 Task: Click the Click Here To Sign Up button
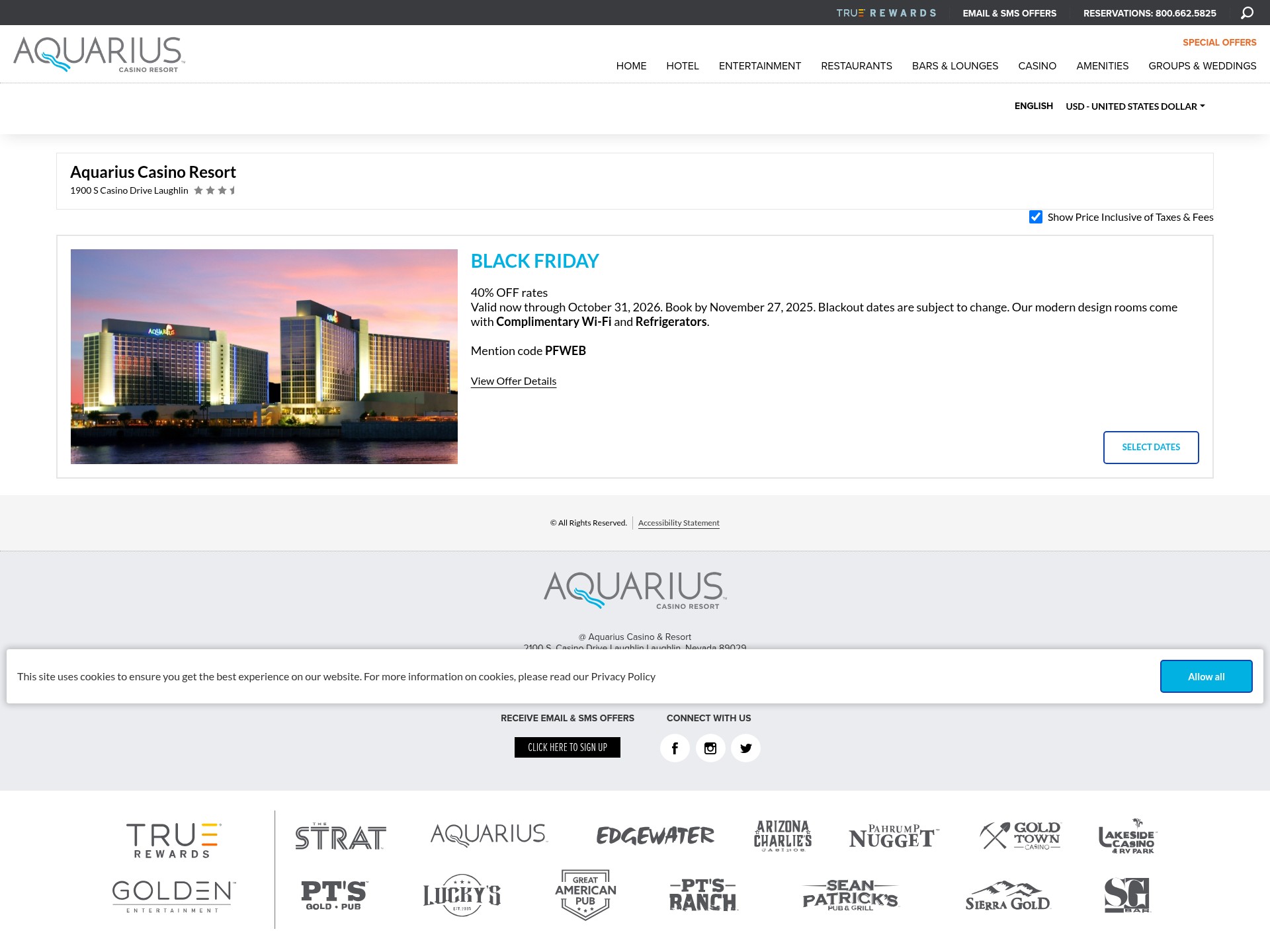pyautogui.click(x=568, y=748)
